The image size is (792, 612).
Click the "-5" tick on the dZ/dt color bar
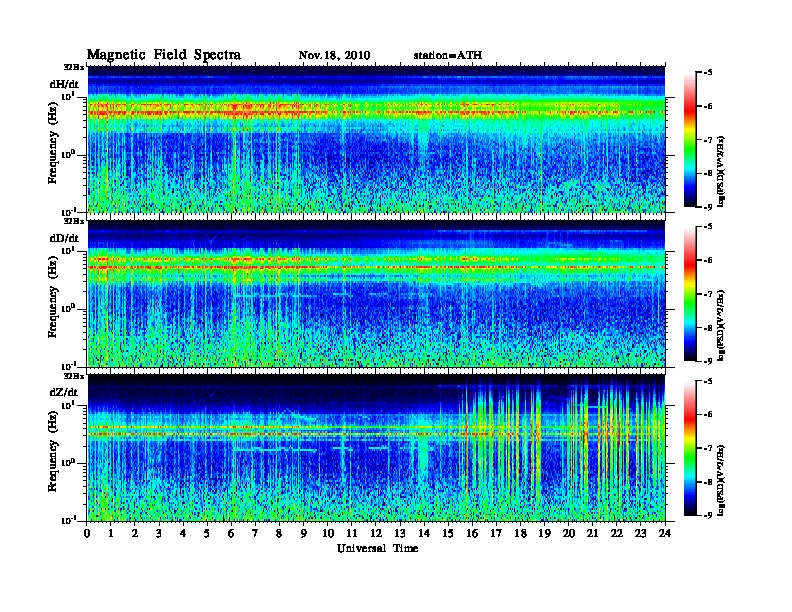(x=708, y=381)
